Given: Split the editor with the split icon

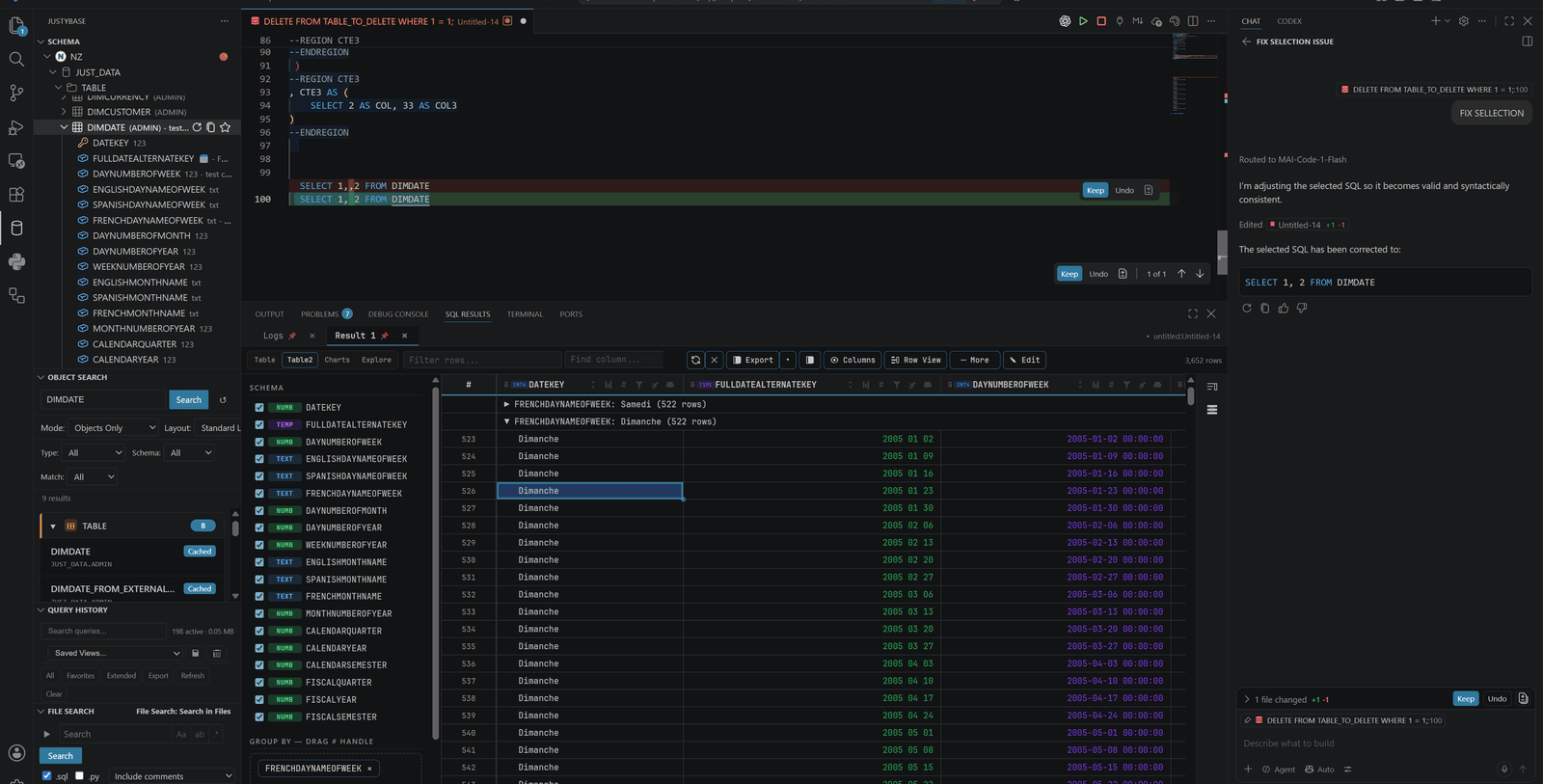Looking at the screenshot, I should tap(1193, 21).
